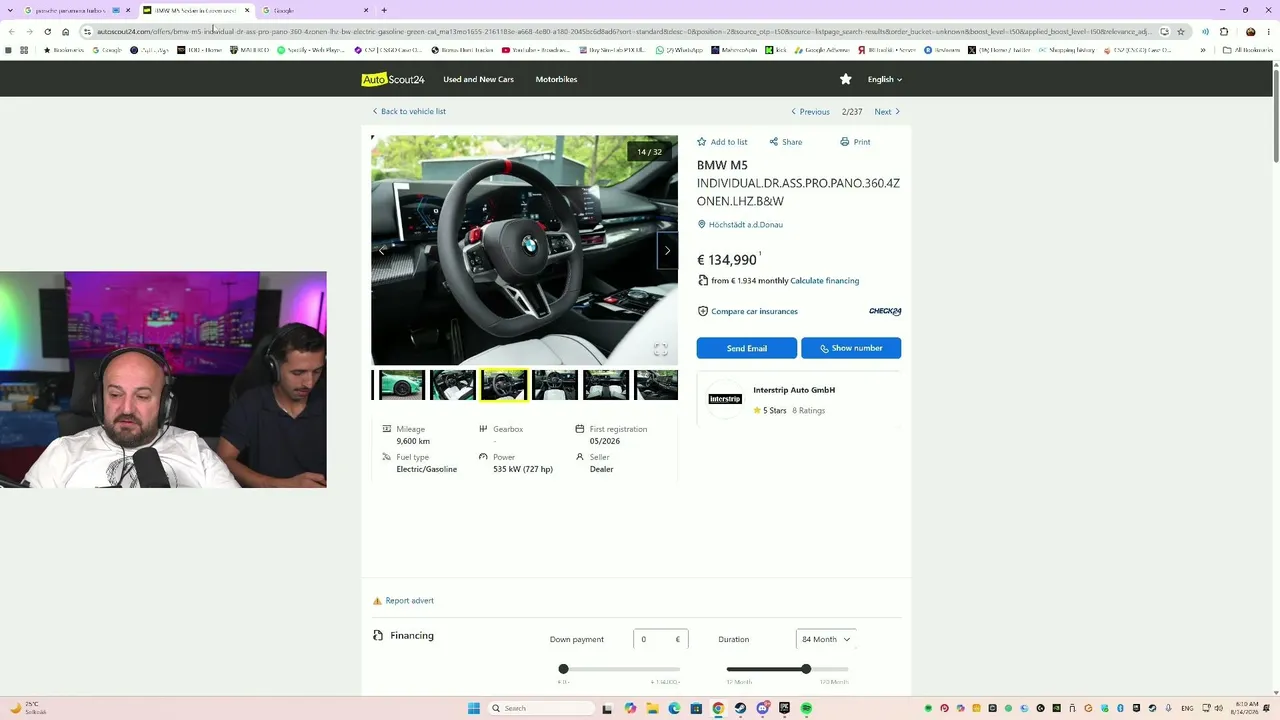Click the Share icon
This screenshot has width=1280, height=720.
click(773, 142)
